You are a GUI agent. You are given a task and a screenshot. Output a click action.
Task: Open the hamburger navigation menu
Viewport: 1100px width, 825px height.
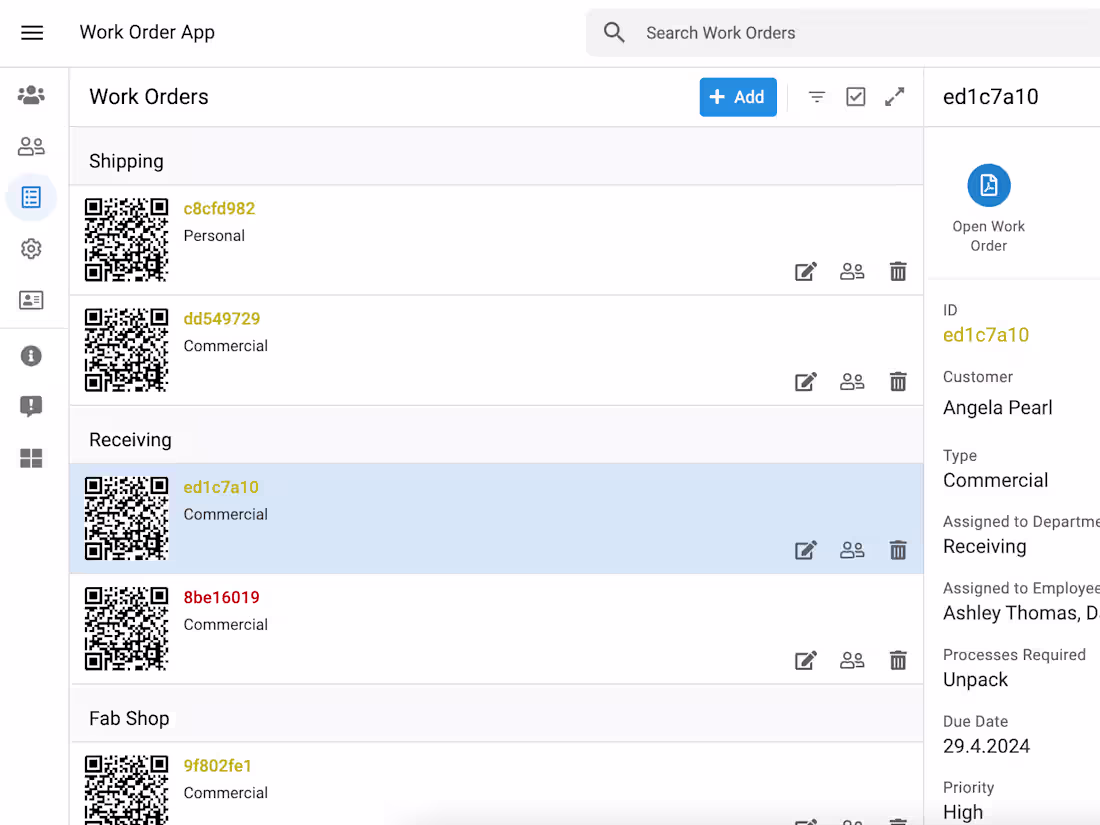32,32
